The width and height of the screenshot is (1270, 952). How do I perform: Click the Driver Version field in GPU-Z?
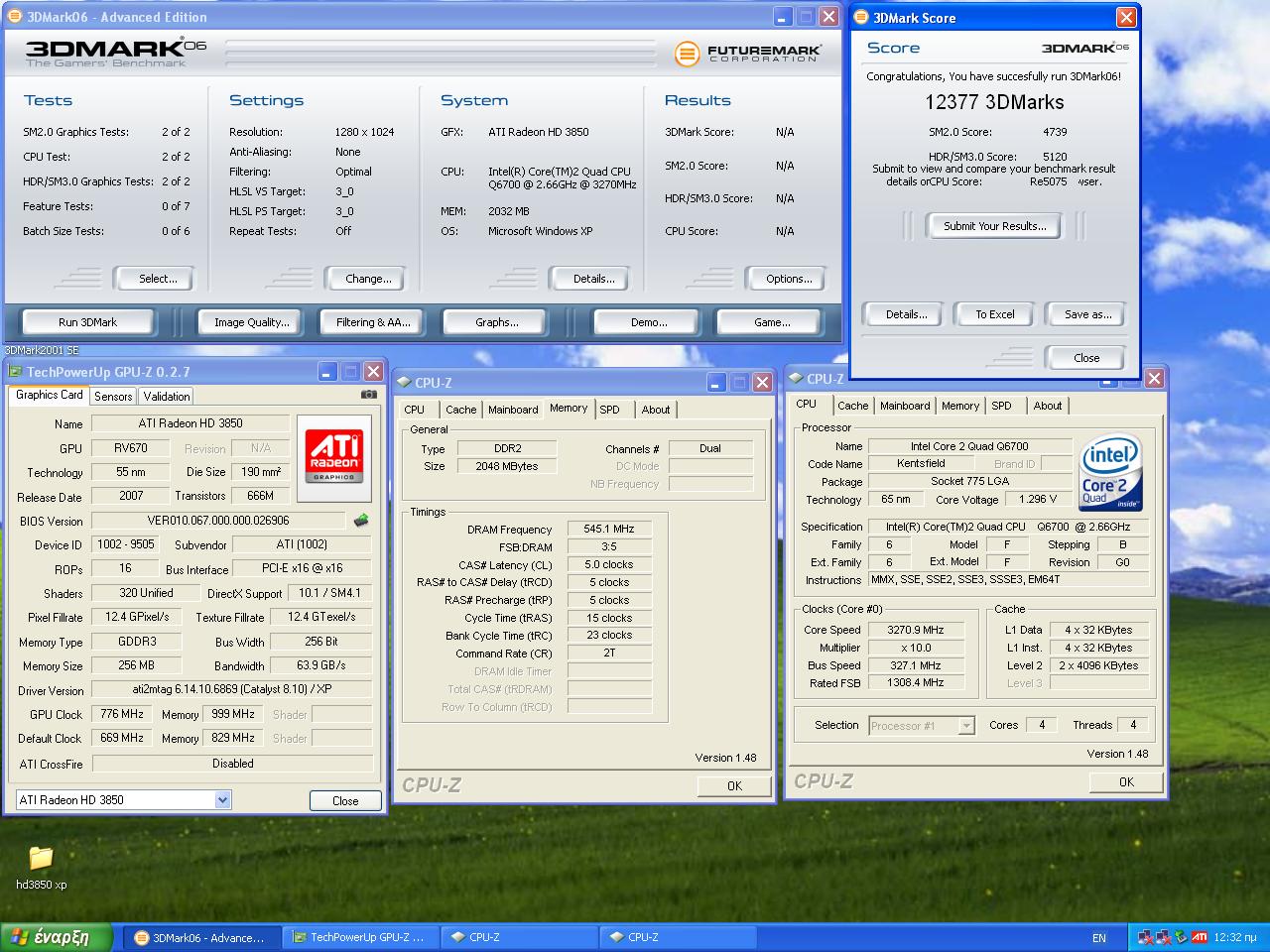click(x=231, y=689)
